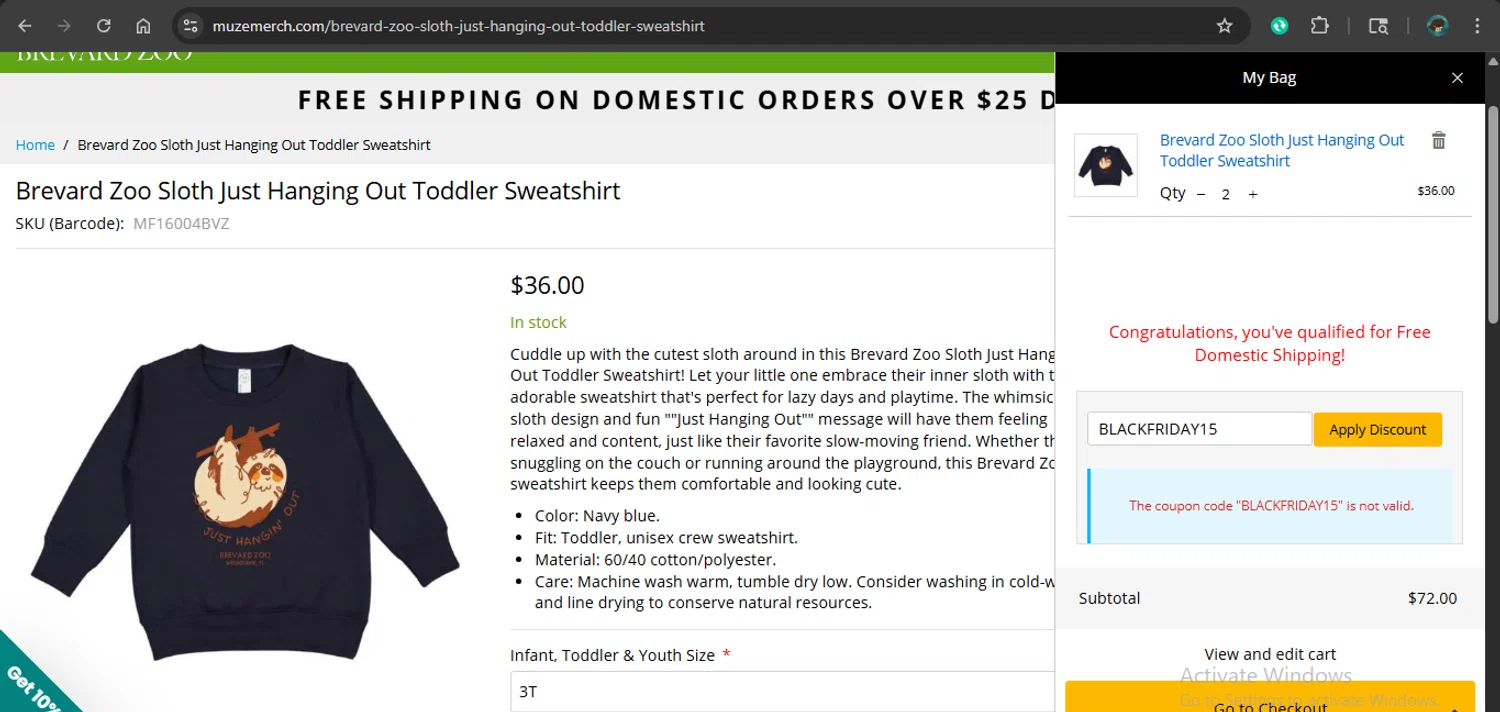
Task: Go to the browser home page
Action: [x=143, y=26]
